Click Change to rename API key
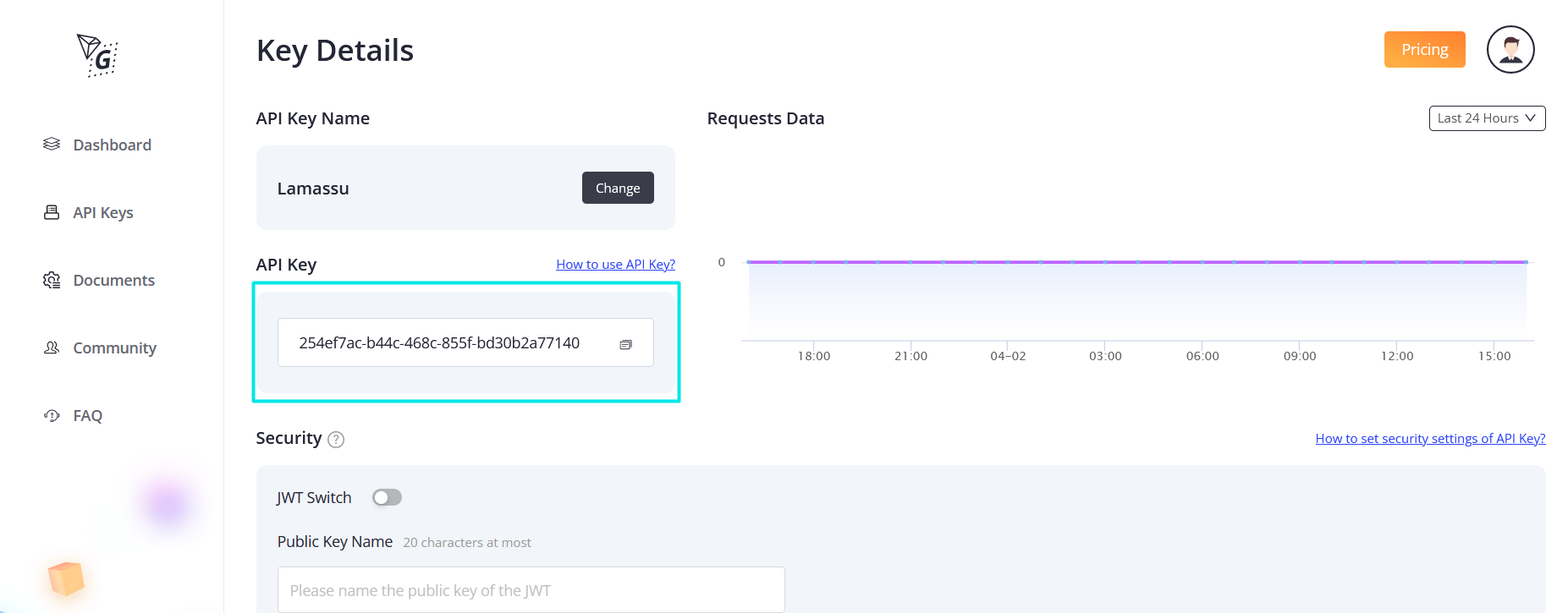 pos(618,188)
